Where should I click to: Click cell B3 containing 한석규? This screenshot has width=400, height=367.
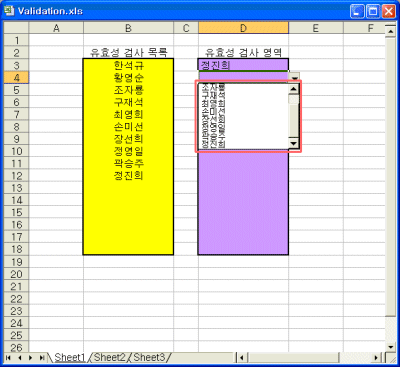(x=128, y=65)
